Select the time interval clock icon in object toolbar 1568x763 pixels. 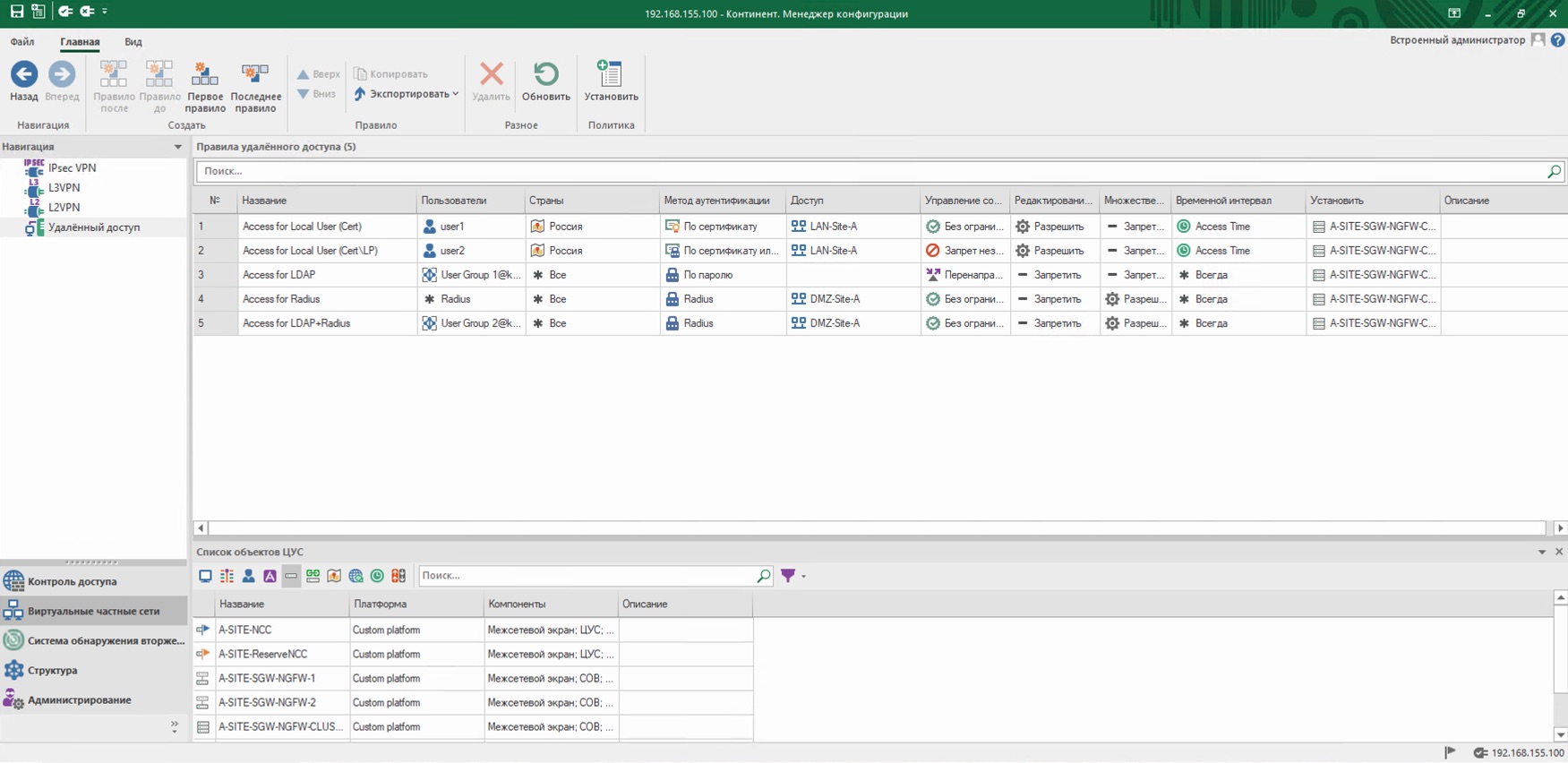pyautogui.click(x=377, y=576)
